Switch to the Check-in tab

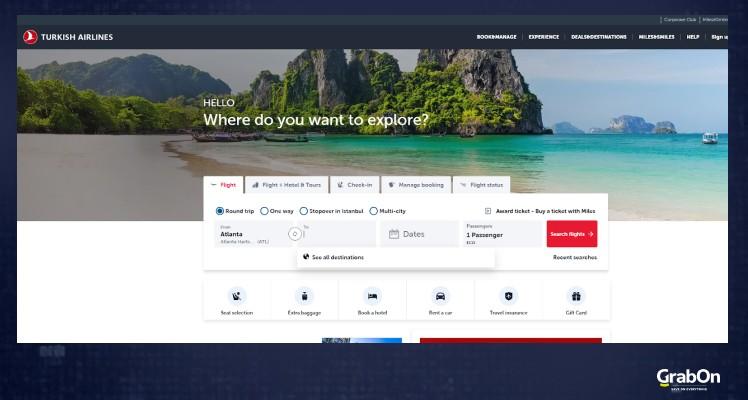356,185
